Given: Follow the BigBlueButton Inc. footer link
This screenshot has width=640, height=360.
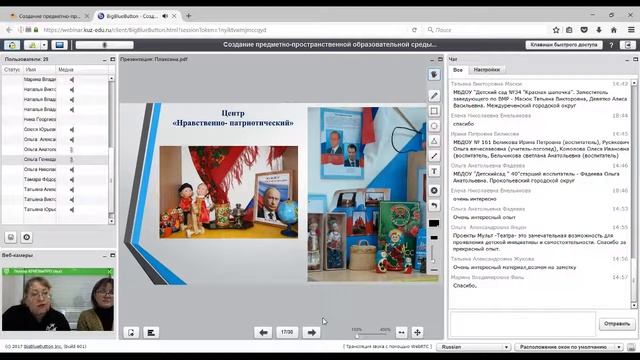Looking at the screenshot, I should click(x=43, y=347).
